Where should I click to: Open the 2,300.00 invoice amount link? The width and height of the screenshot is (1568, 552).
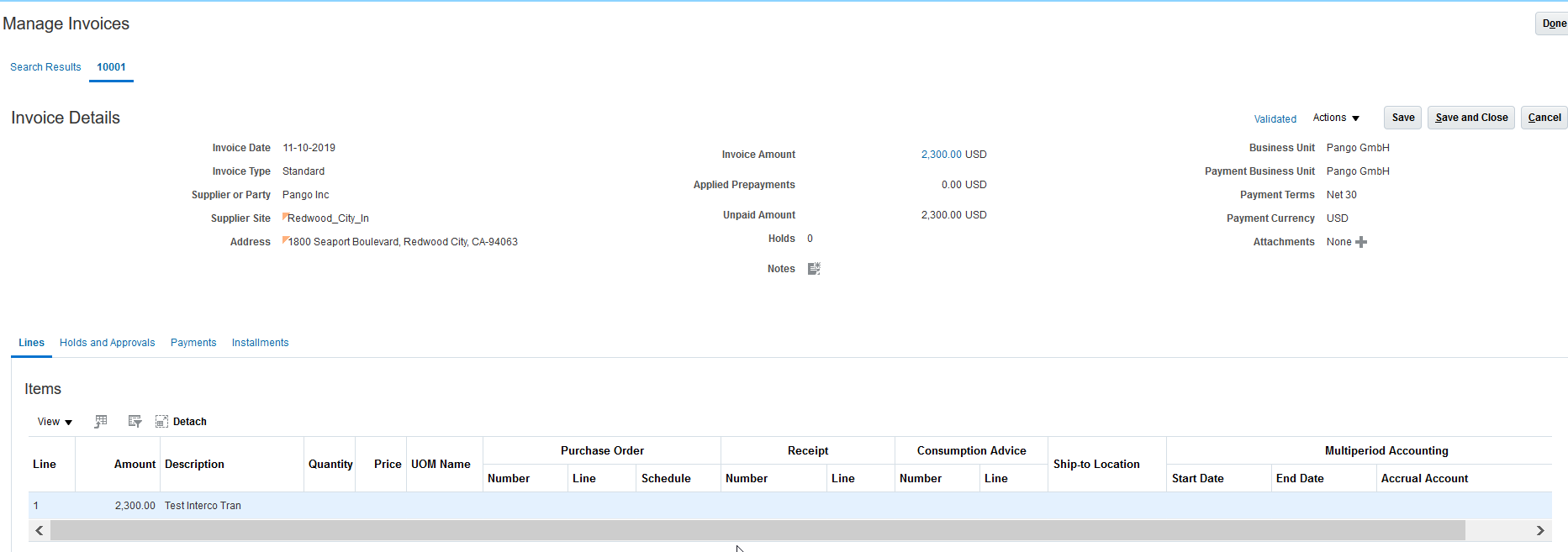[x=941, y=155]
